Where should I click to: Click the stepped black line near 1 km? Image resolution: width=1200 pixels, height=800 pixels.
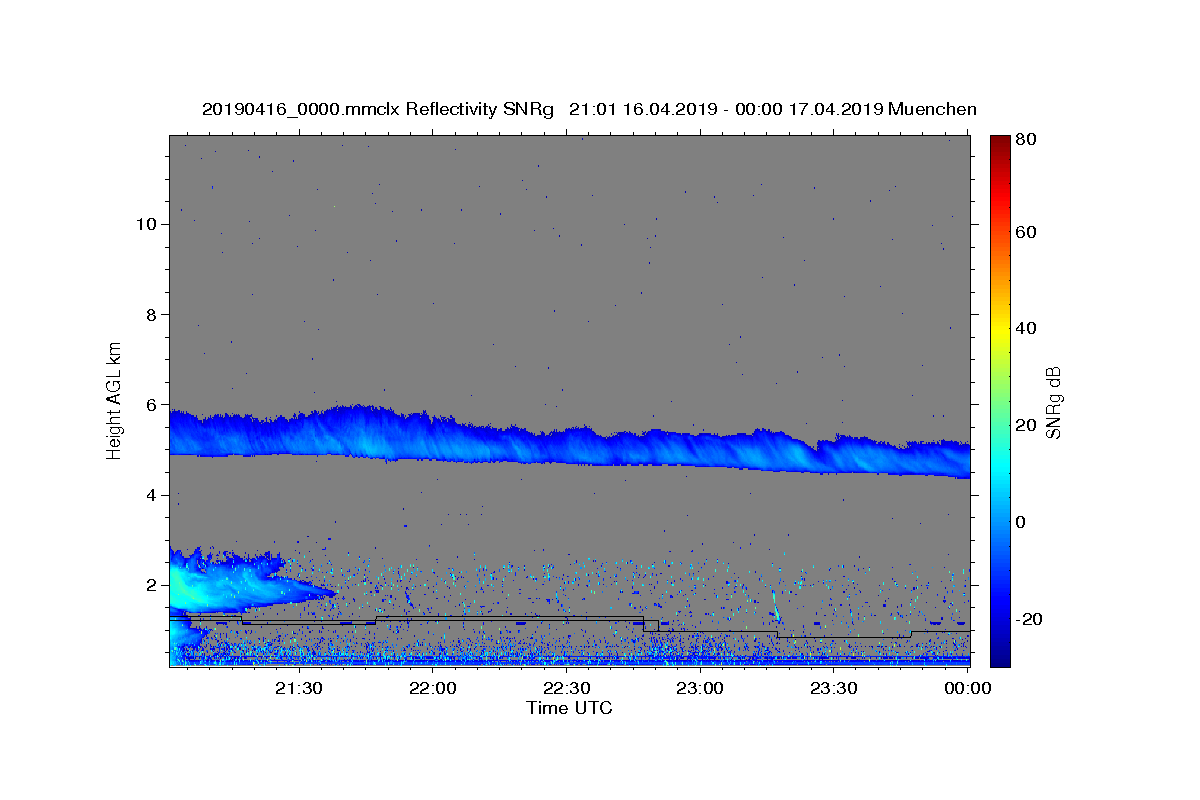[569, 625]
